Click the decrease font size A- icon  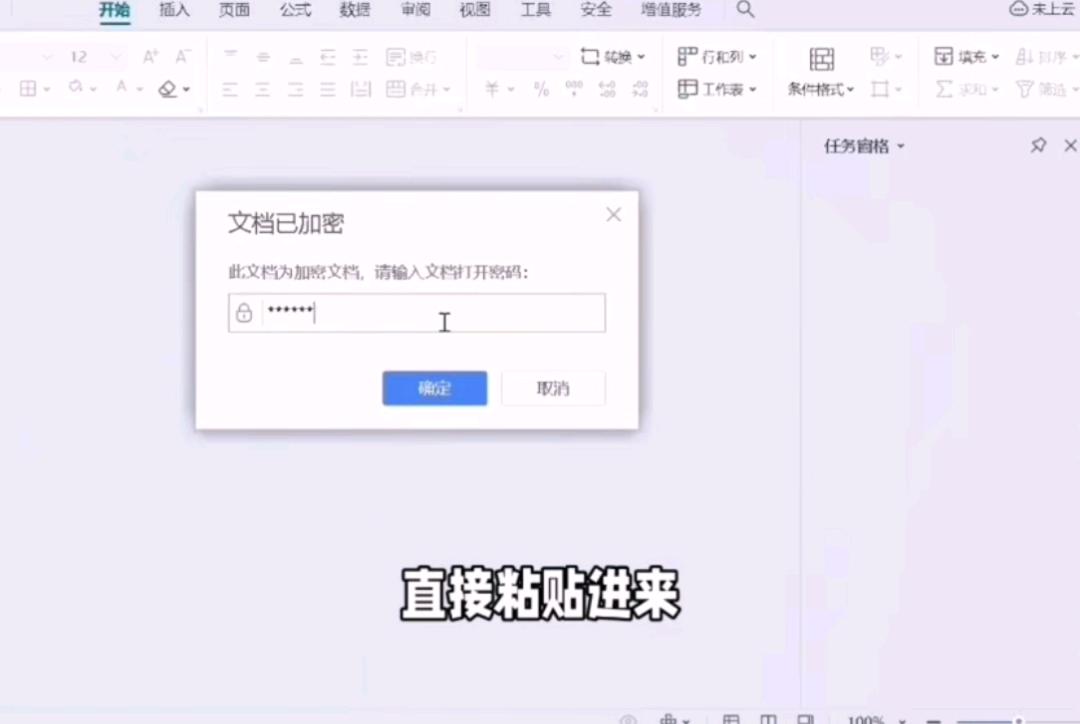tap(183, 56)
